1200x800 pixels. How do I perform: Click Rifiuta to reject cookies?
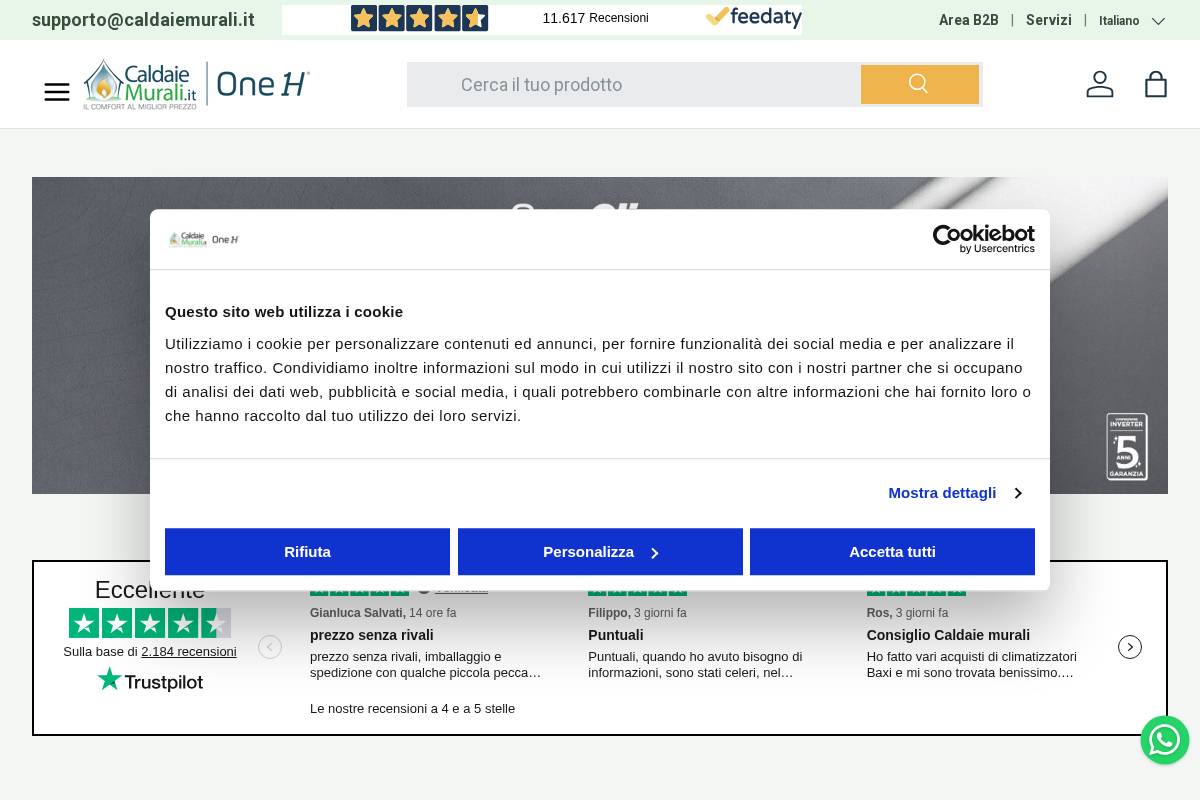[307, 552]
